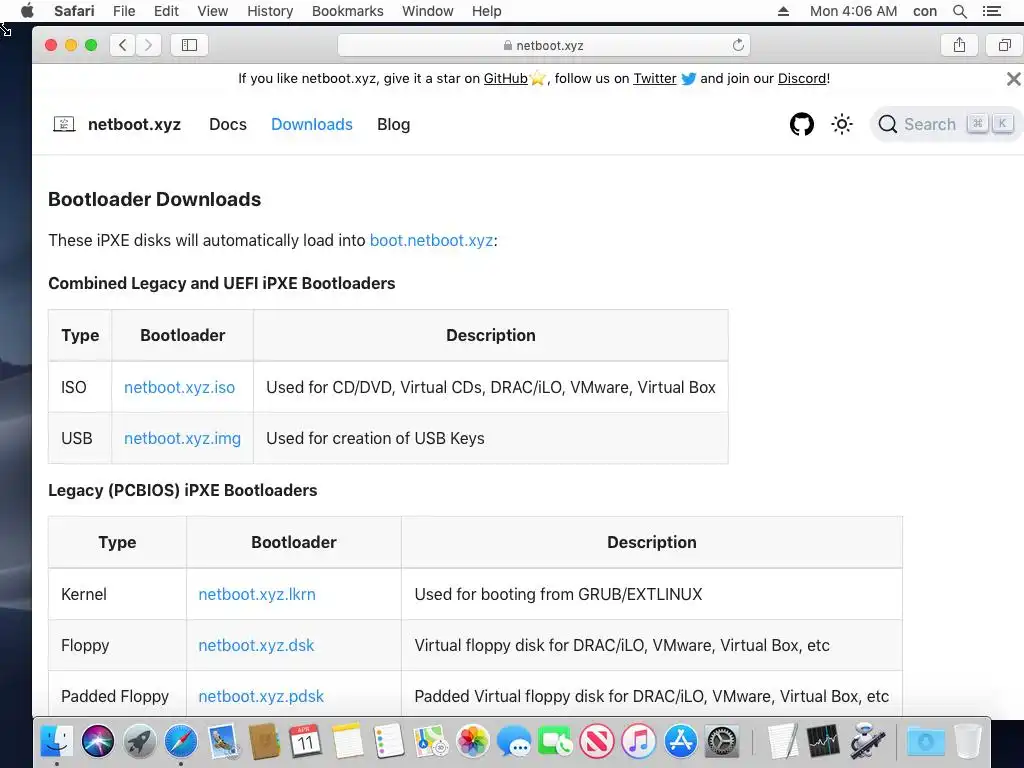Open the Safari menu

coord(74,11)
